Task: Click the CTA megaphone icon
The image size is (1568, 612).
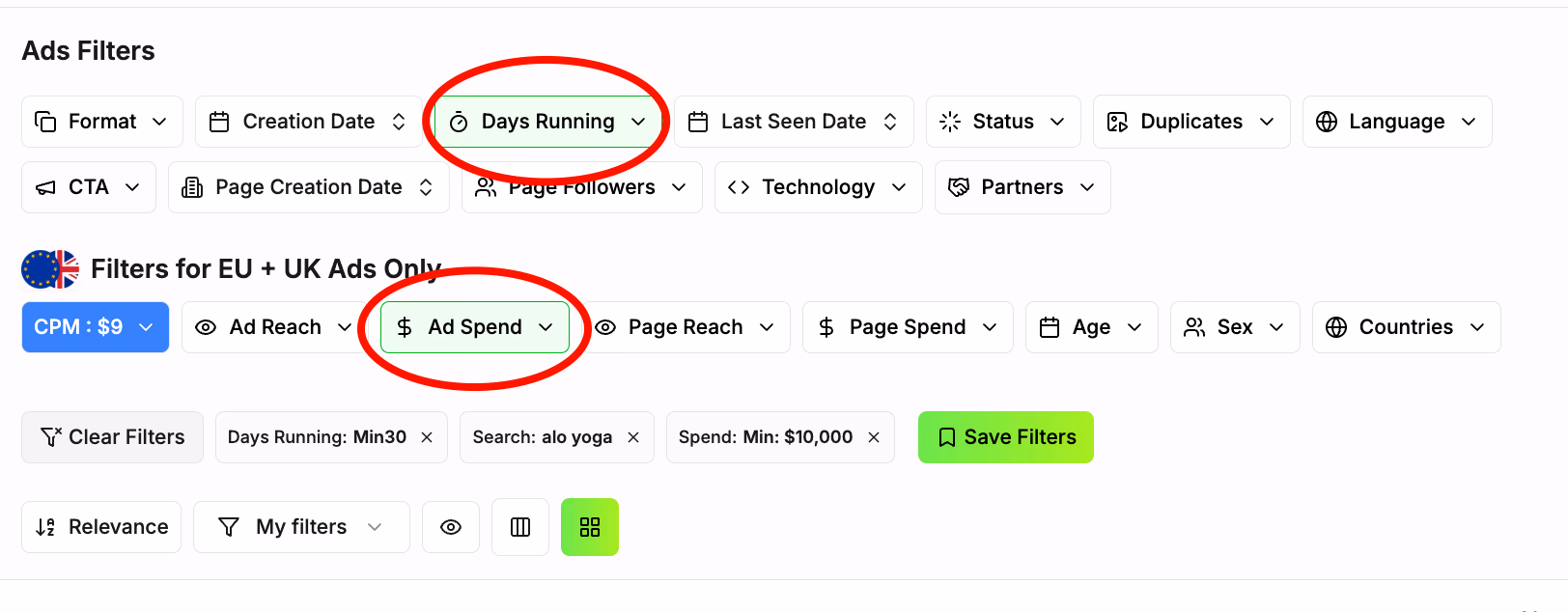Action: pyautogui.click(x=44, y=186)
